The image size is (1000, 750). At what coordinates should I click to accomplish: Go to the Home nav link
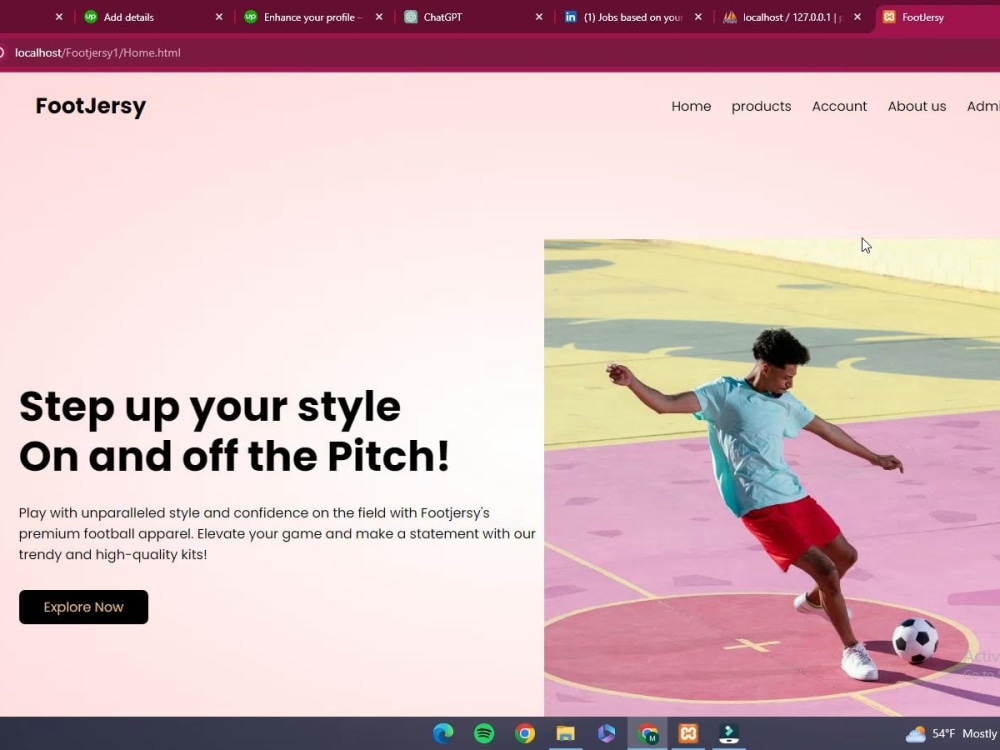691,107
